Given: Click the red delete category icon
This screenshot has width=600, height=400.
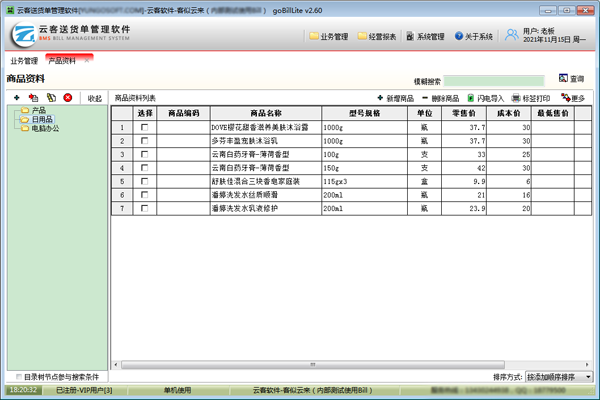Looking at the screenshot, I should [x=68, y=98].
